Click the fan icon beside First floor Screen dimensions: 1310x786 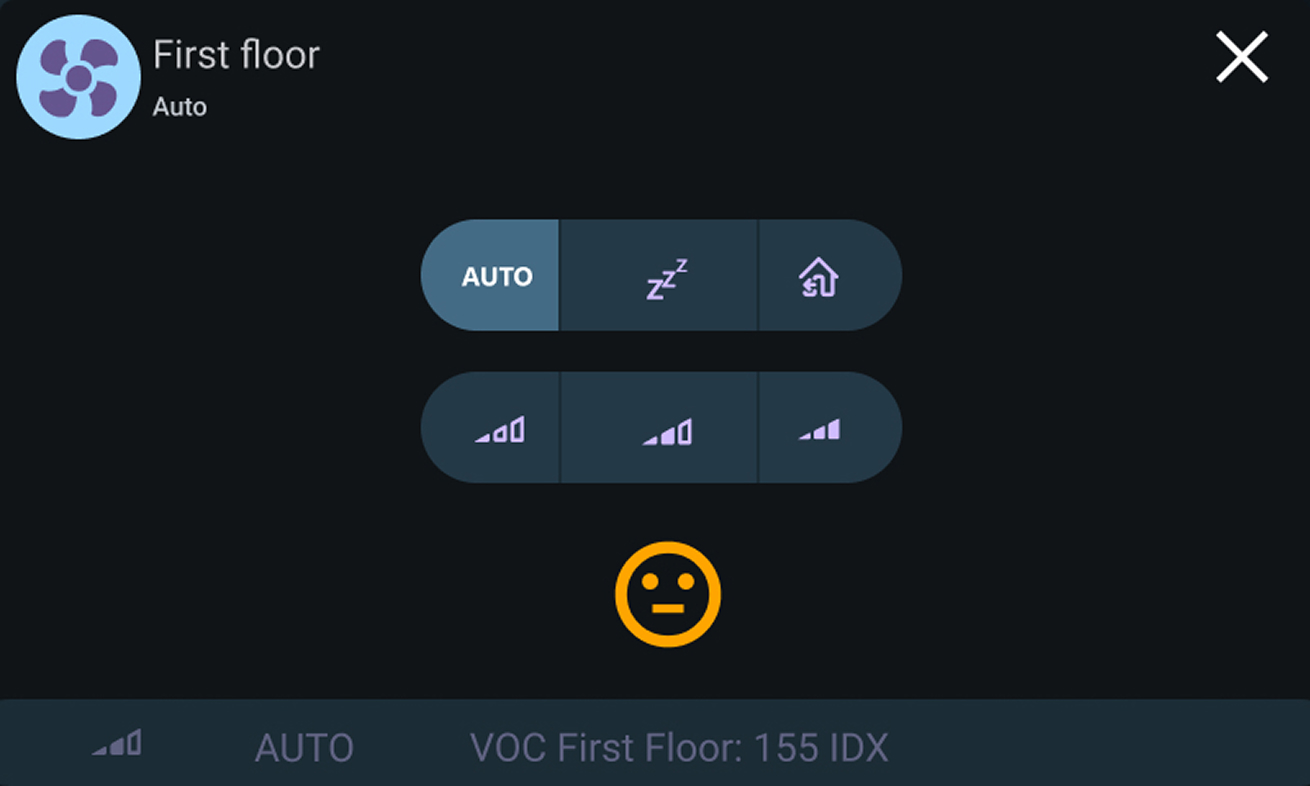click(x=78, y=77)
